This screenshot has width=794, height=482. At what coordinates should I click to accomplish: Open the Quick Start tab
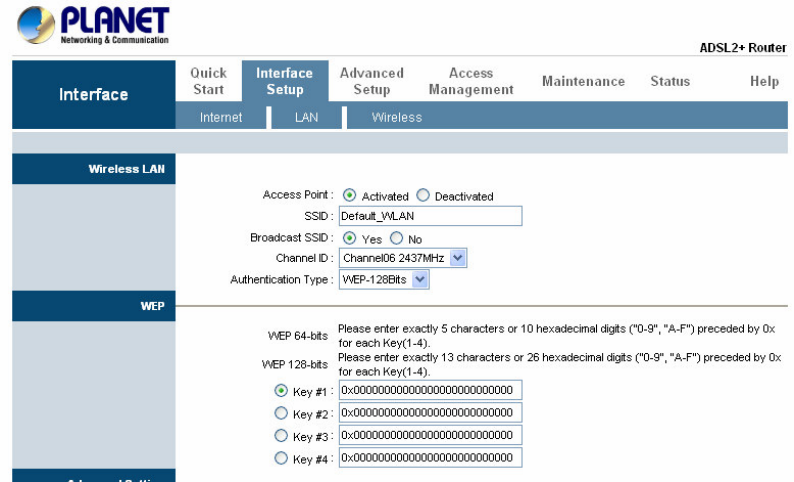208,81
